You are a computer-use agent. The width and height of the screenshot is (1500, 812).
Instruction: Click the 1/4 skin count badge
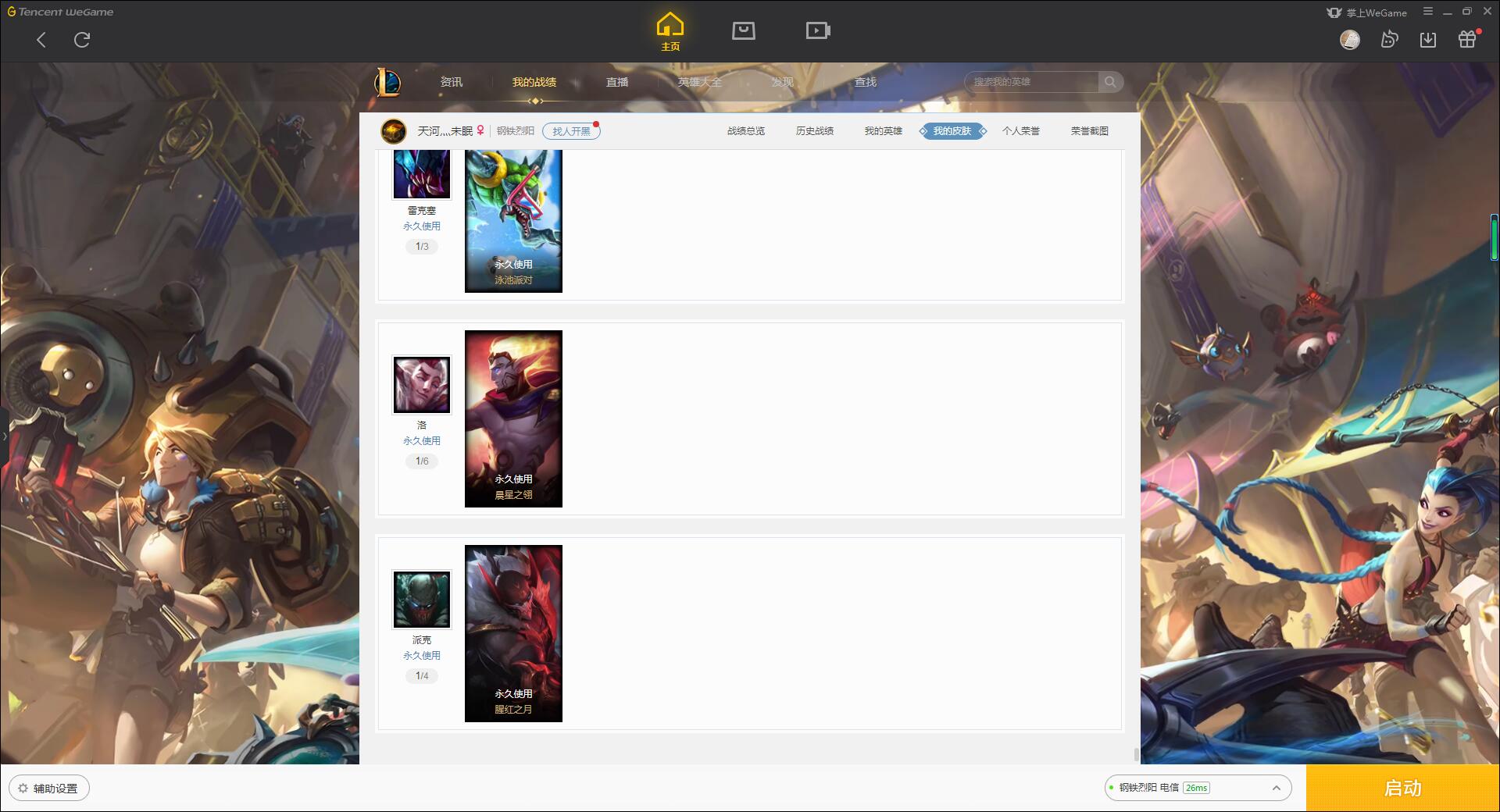(422, 676)
